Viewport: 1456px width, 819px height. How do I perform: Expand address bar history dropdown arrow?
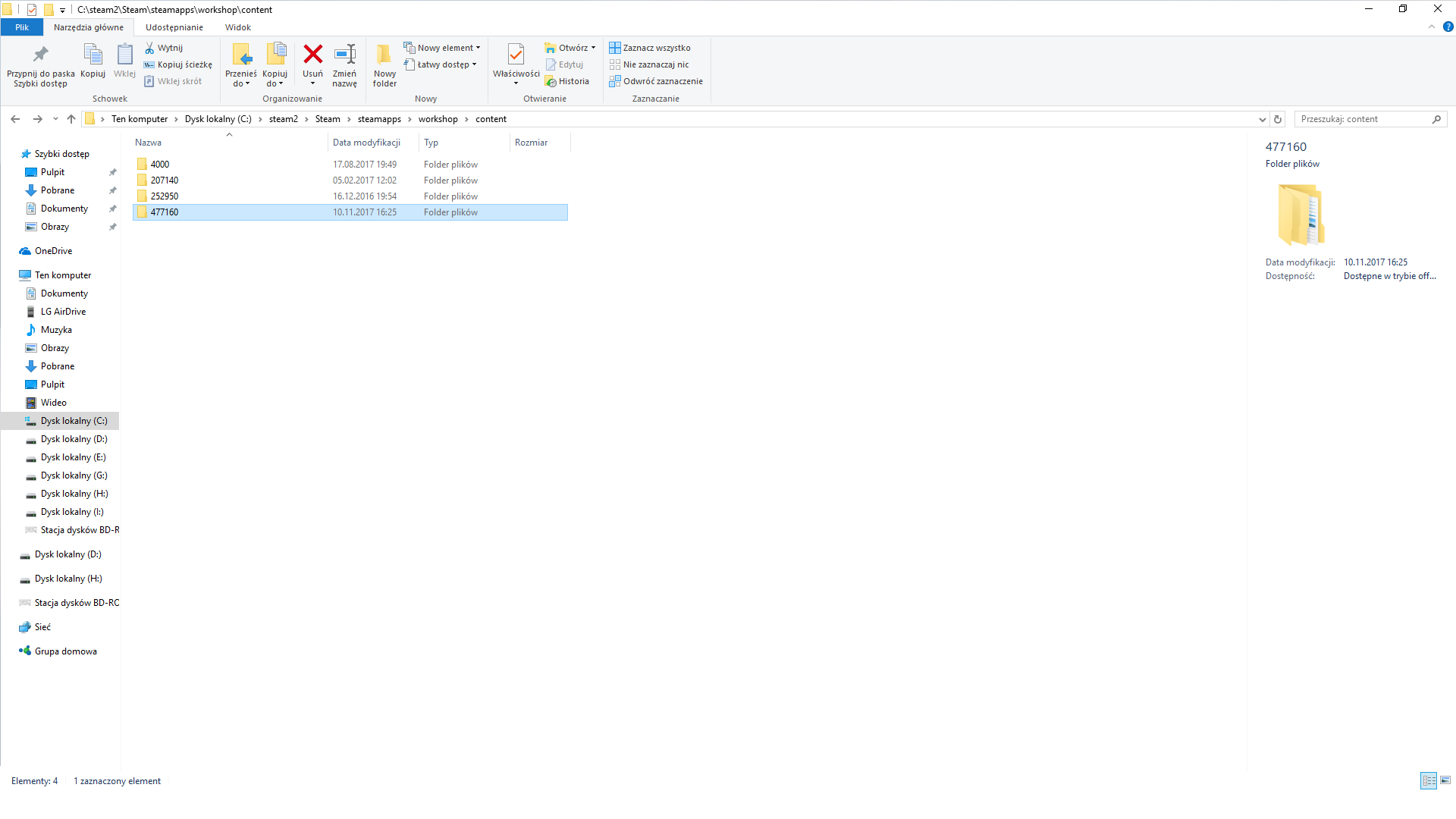(1262, 119)
